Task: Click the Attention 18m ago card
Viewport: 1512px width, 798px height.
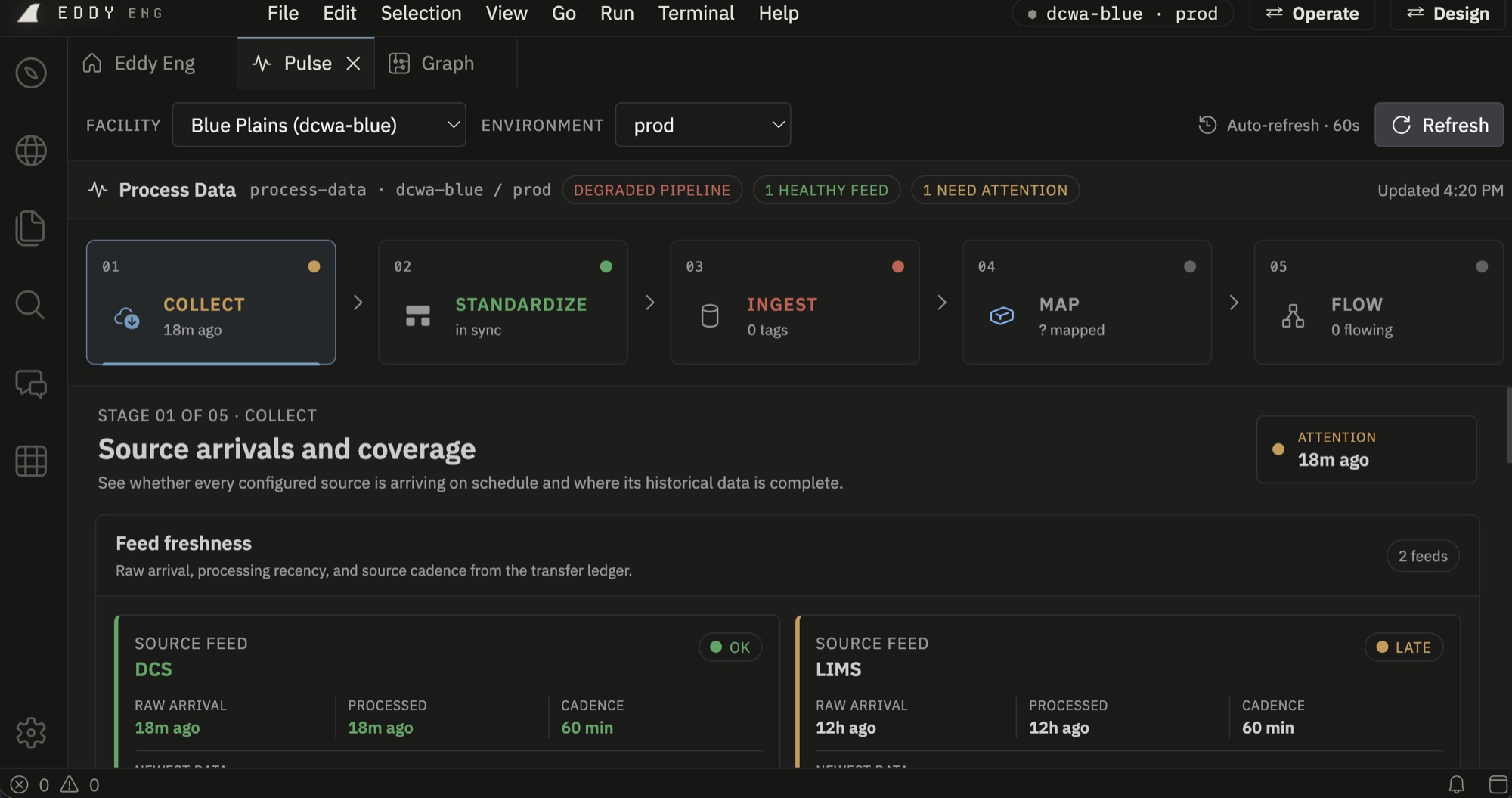Action: pyautogui.click(x=1366, y=449)
